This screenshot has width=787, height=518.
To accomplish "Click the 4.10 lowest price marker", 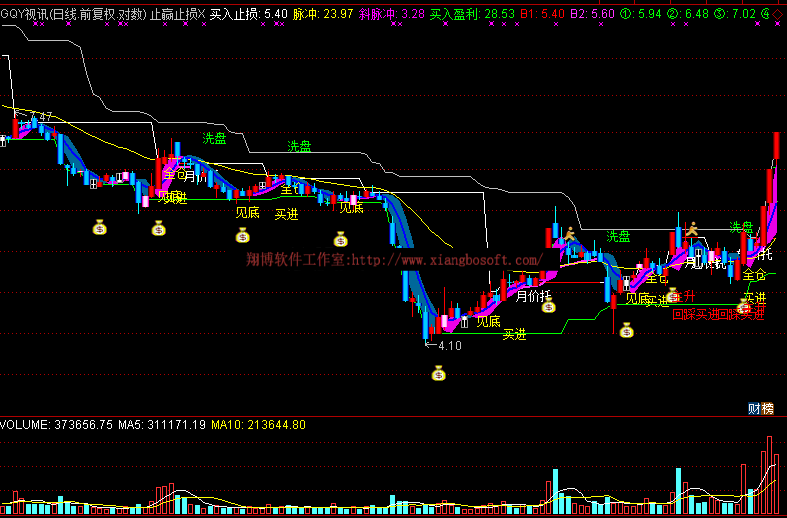I will (447, 346).
